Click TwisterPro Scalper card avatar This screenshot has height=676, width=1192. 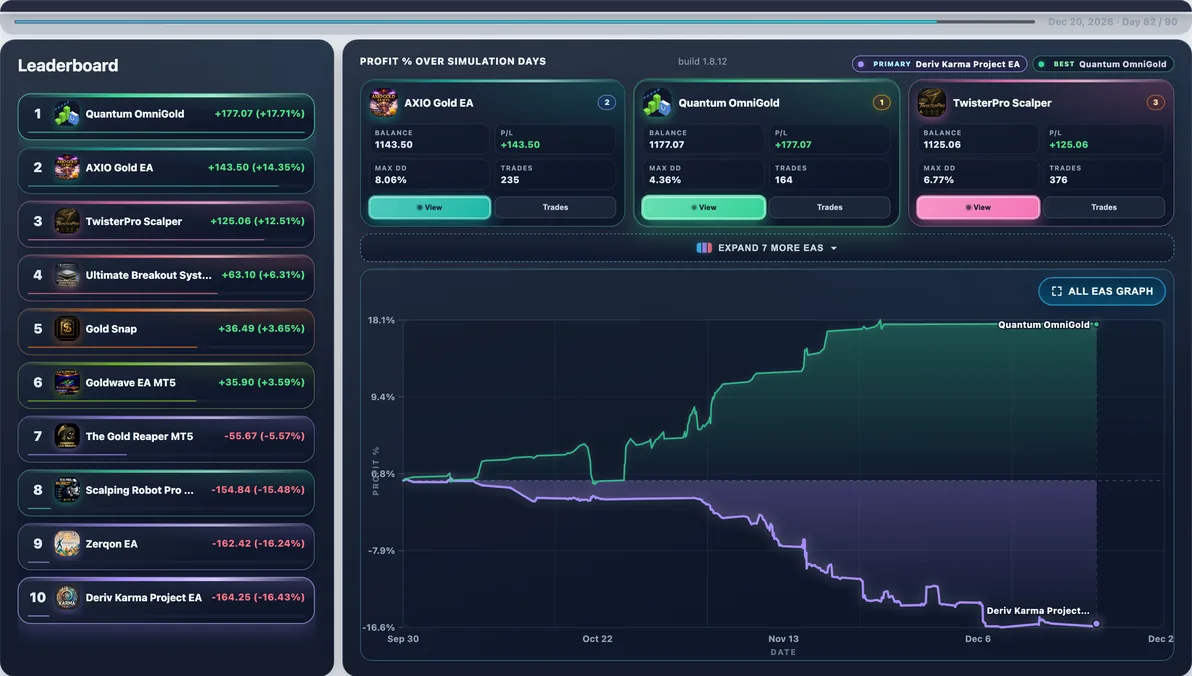point(931,103)
